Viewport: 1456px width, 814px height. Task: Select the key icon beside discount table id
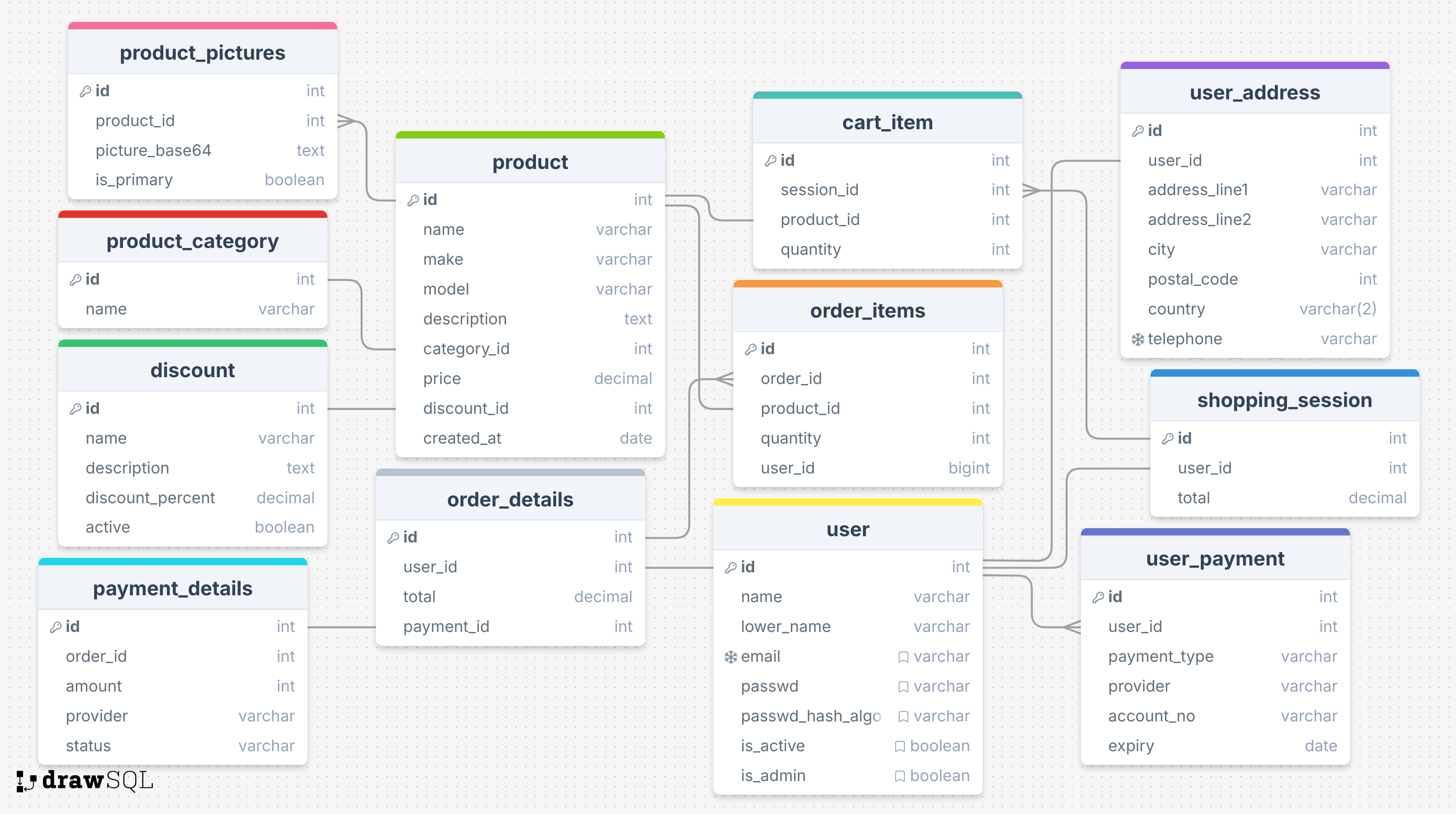coord(75,408)
